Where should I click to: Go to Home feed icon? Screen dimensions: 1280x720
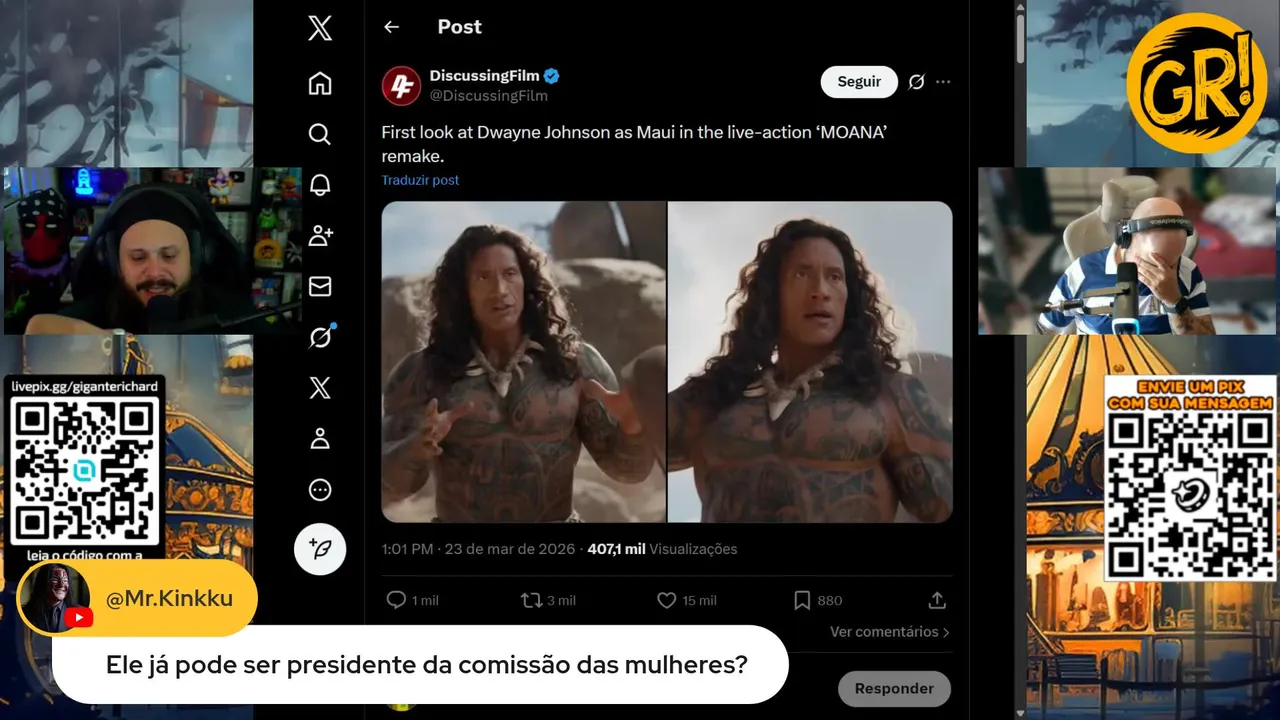pos(320,83)
